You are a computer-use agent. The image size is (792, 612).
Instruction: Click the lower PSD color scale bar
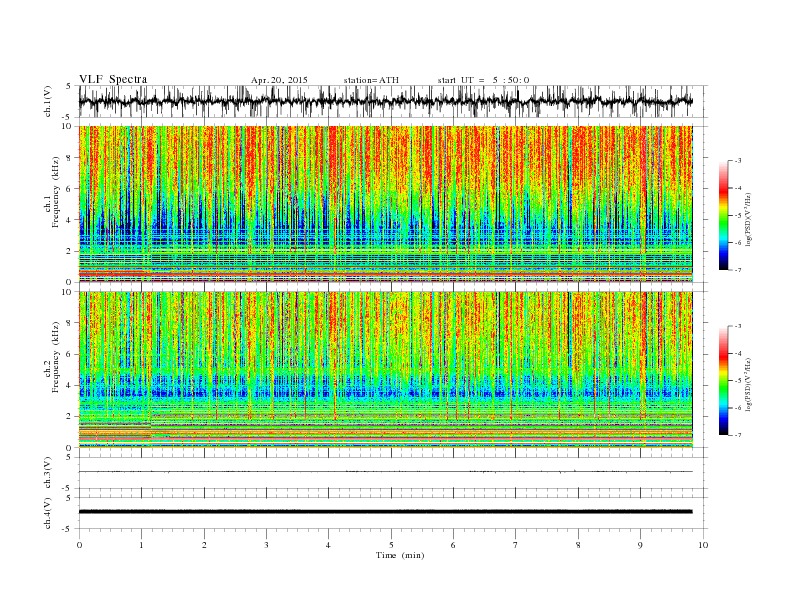724,381
